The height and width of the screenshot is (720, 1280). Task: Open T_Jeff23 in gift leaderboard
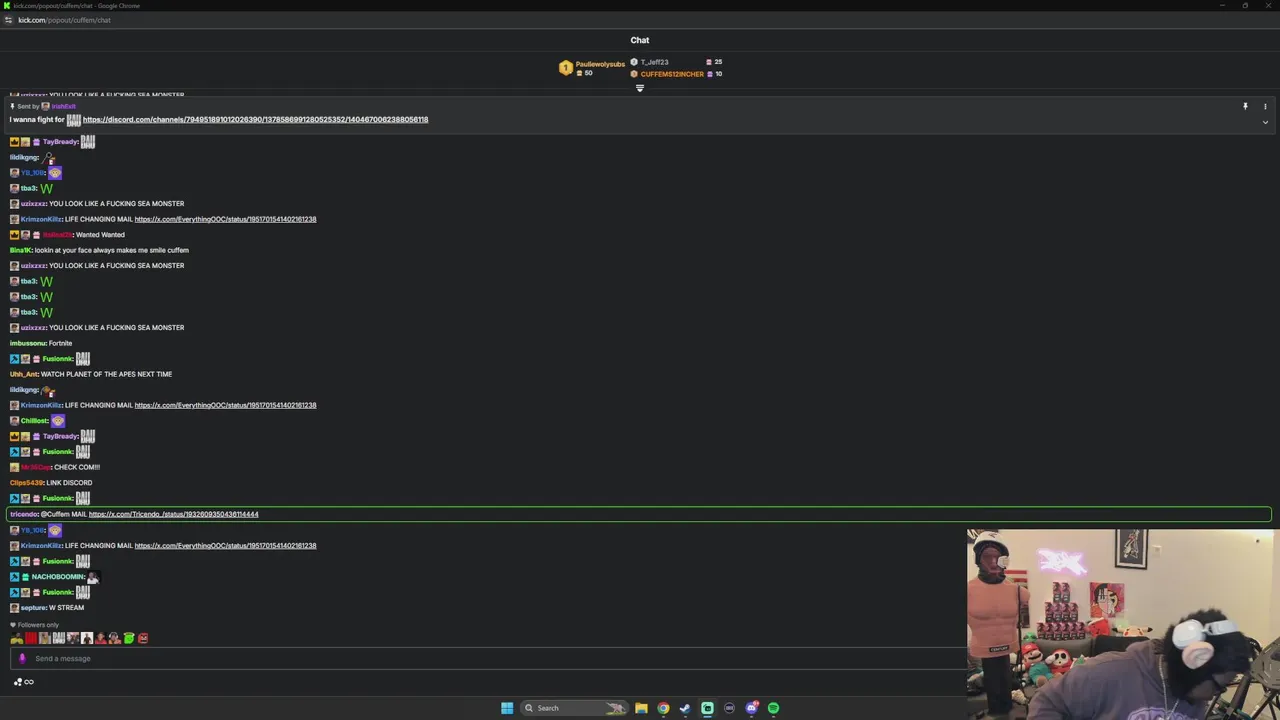click(x=654, y=62)
